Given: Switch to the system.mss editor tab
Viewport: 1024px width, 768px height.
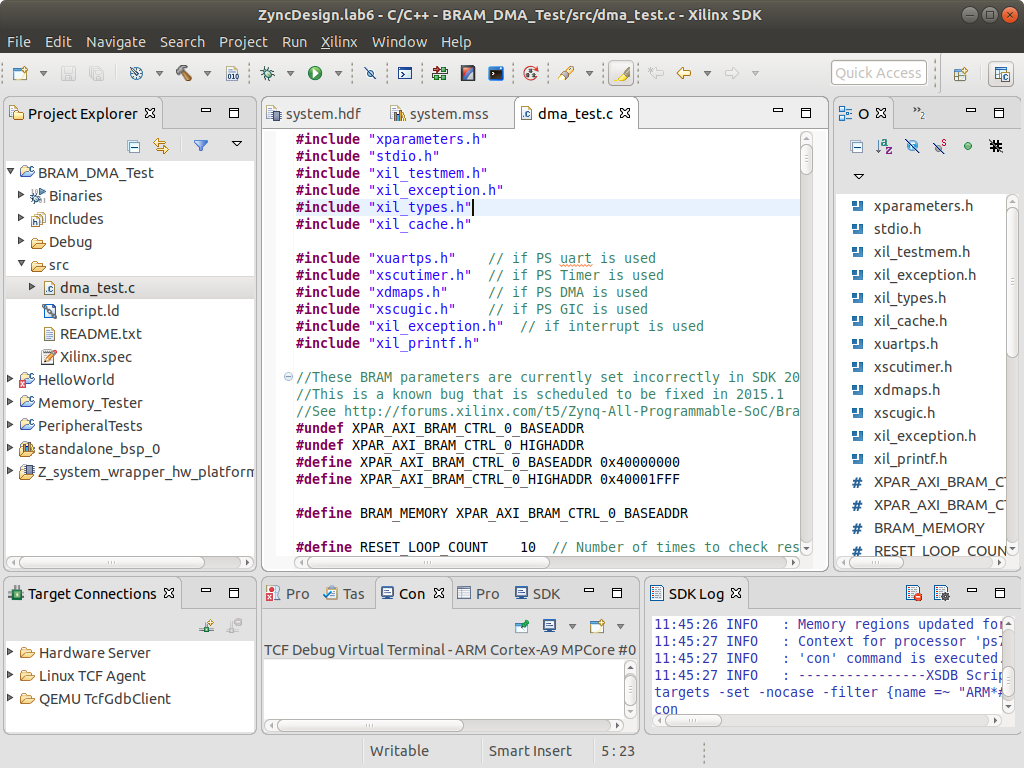Looking at the screenshot, I should pyautogui.click(x=440, y=114).
